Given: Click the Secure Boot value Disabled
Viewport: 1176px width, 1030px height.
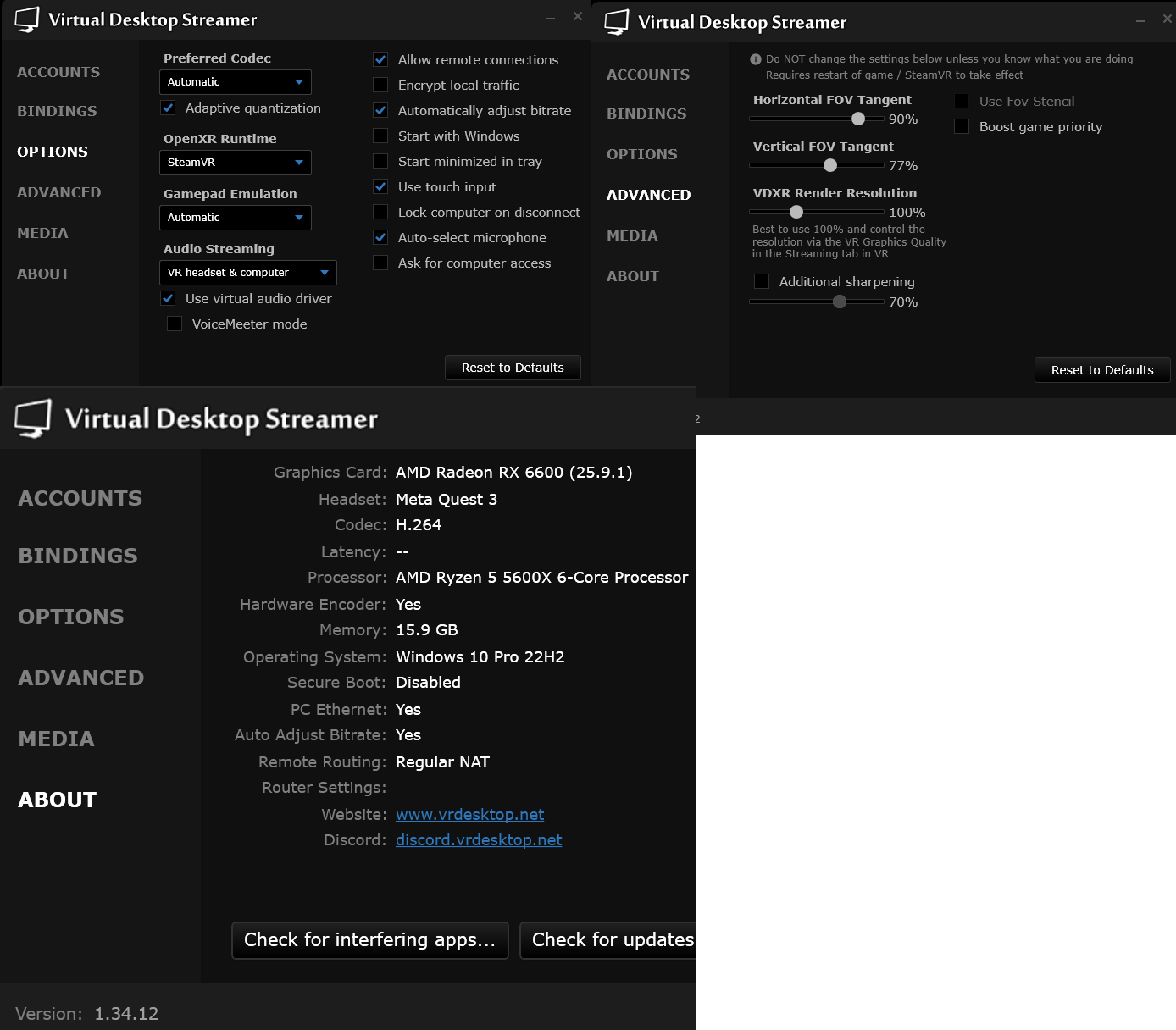Looking at the screenshot, I should click(x=429, y=683).
